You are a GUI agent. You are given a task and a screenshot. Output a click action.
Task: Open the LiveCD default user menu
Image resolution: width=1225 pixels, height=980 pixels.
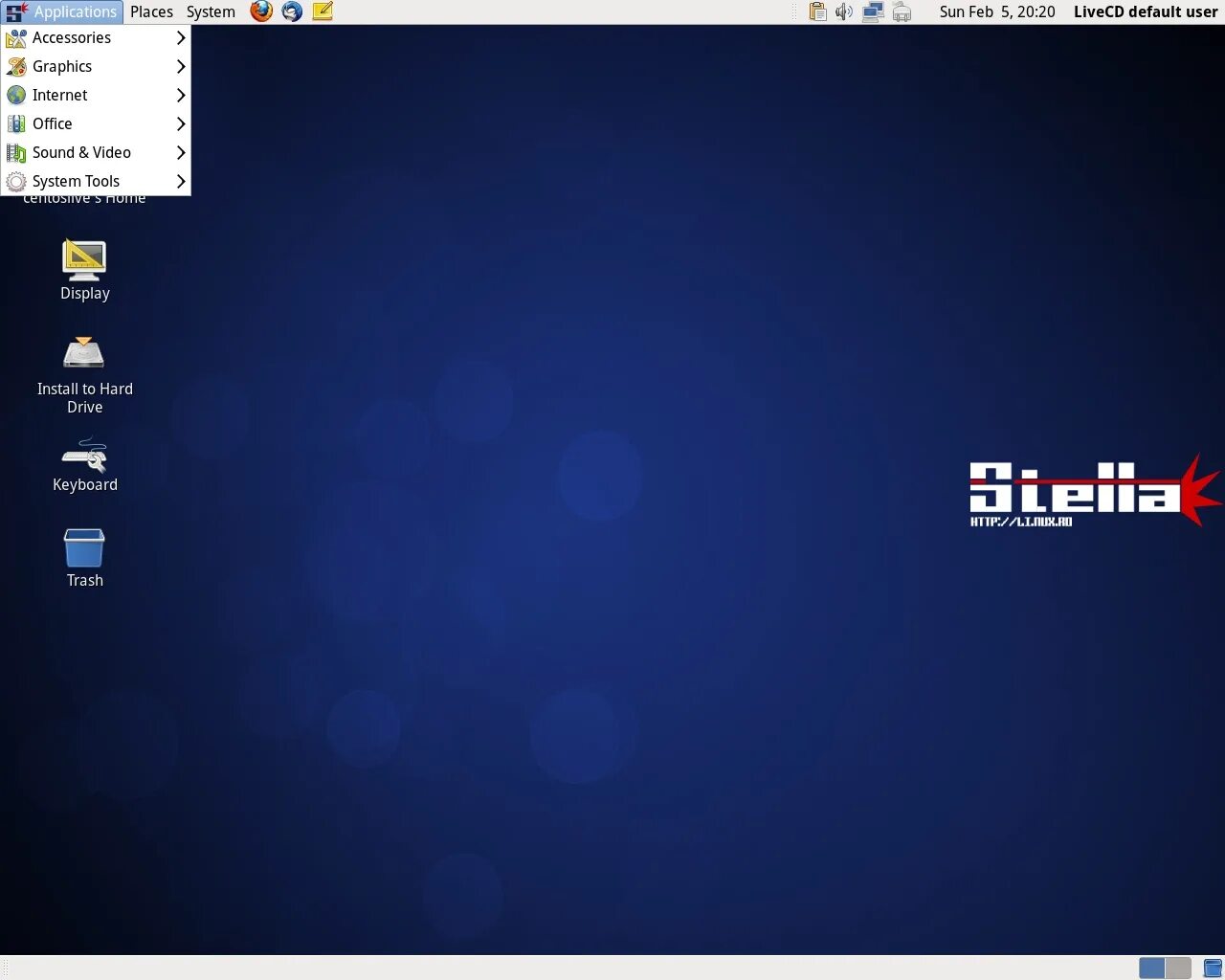tap(1146, 11)
